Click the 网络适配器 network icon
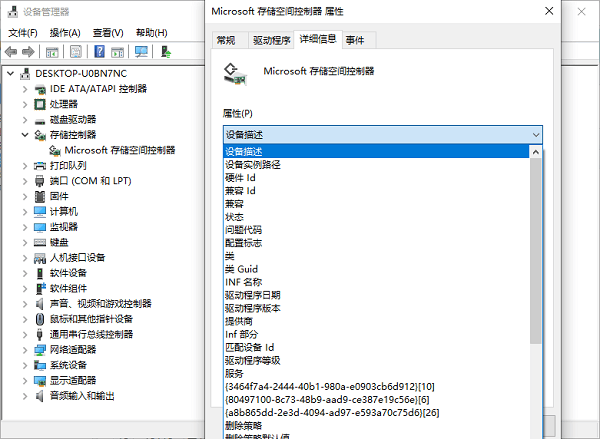The image size is (600, 439). 40,350
